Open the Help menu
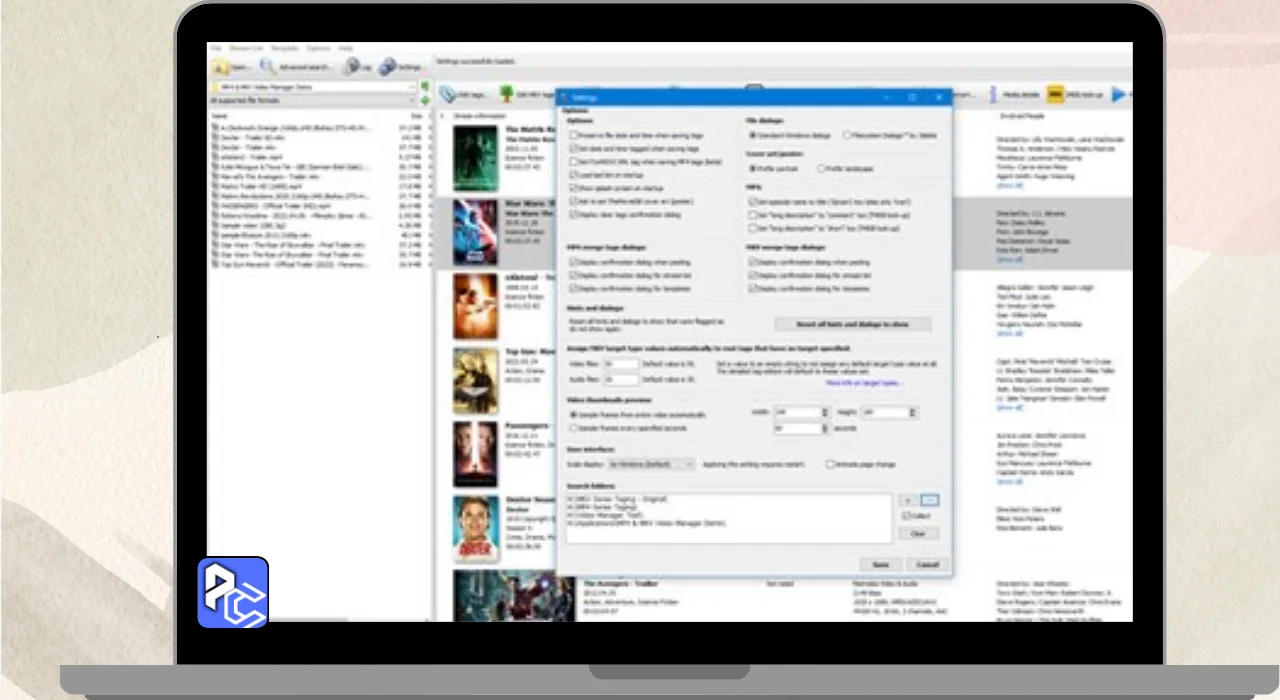Screen dimensions: 1280x700 click(x=345, y=48)
